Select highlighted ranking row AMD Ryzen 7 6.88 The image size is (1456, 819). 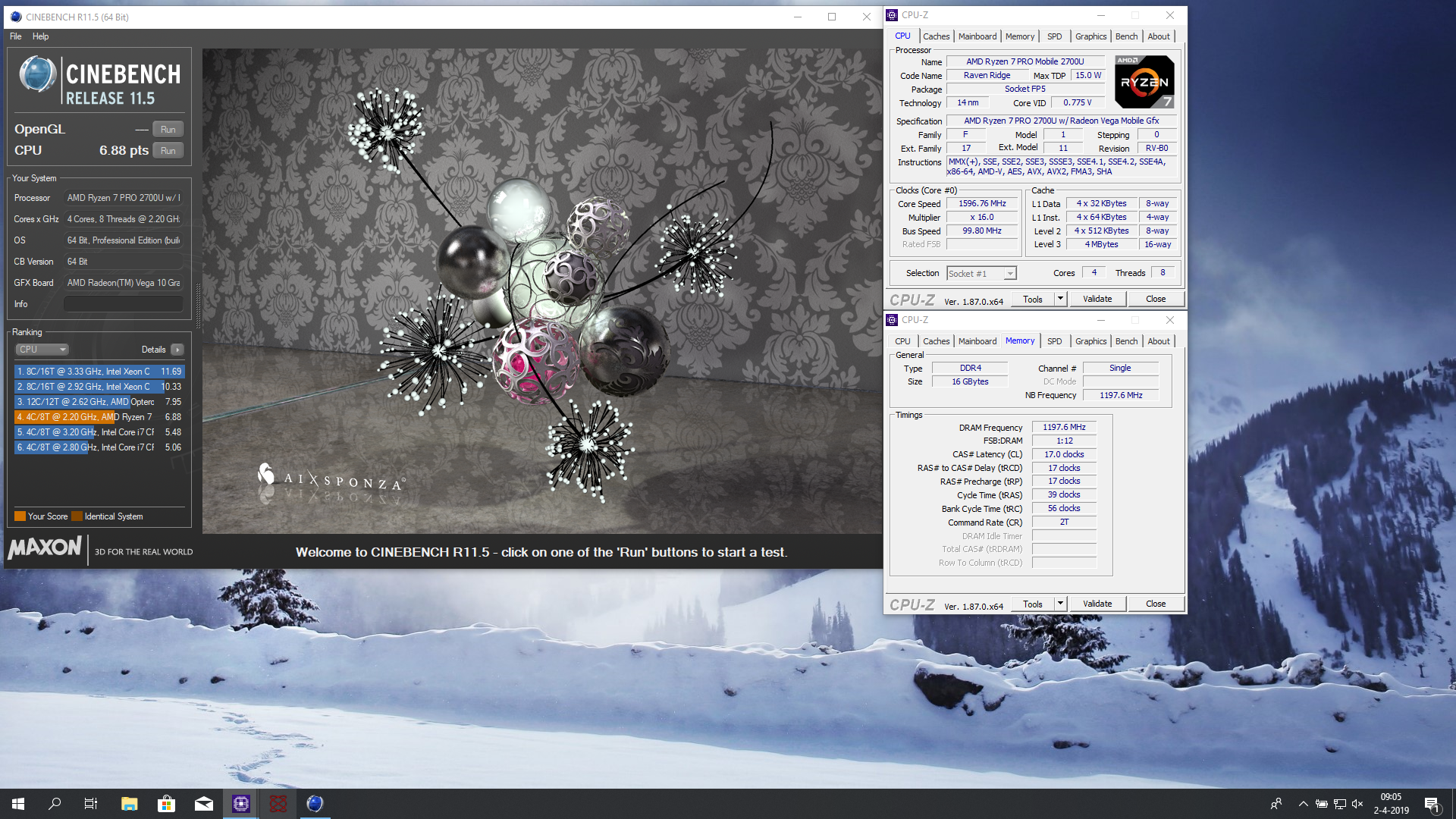(x=99, y=417)
